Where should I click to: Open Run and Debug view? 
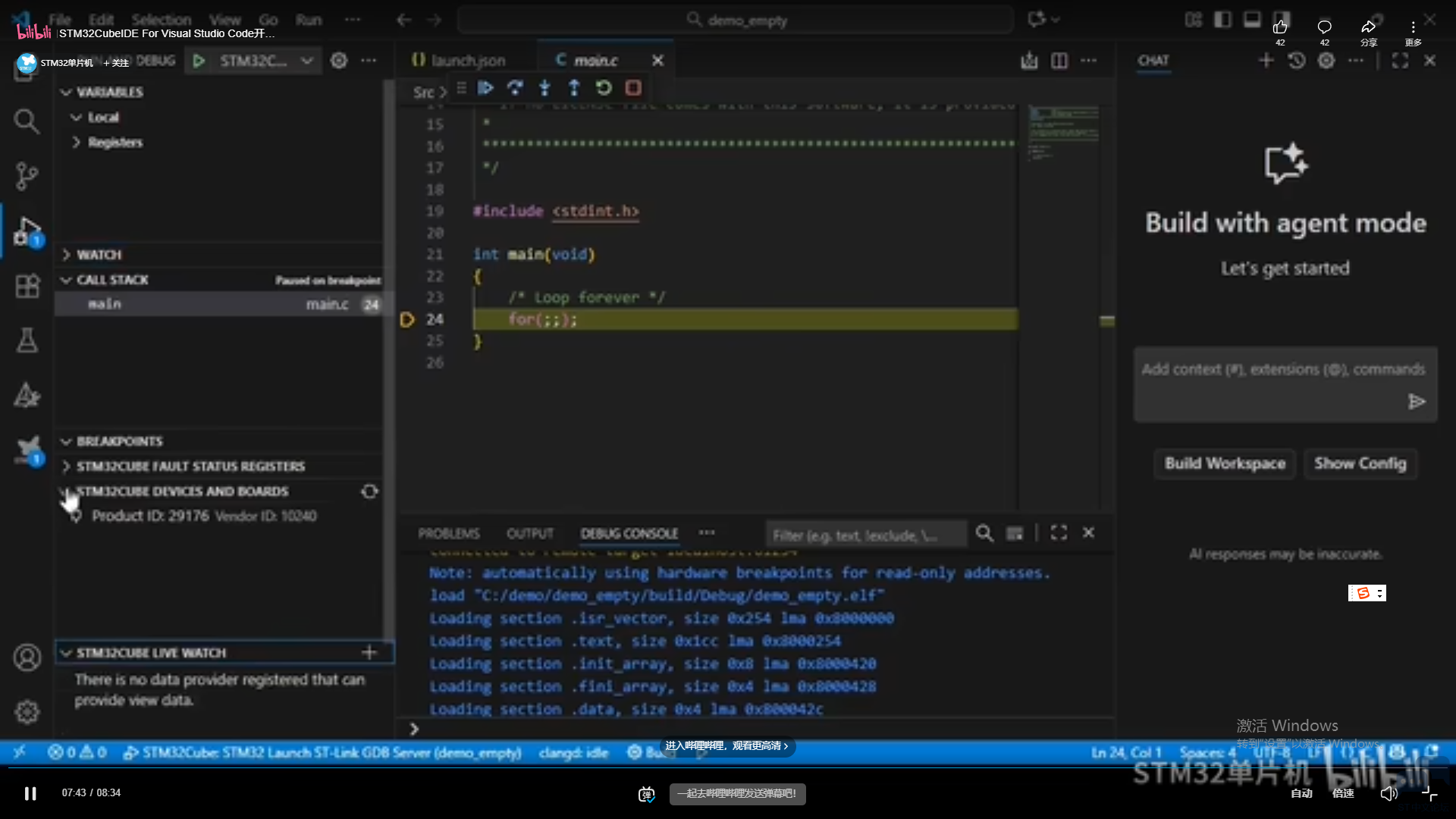tap(27, 231)
